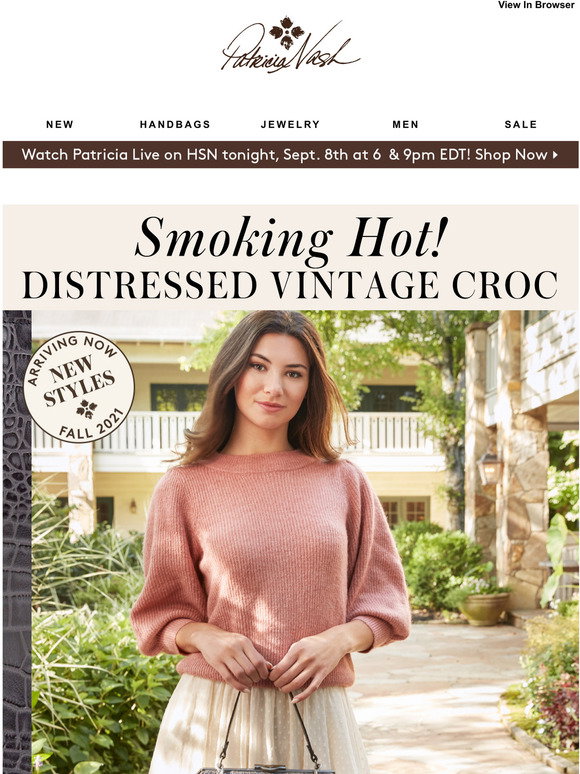
Task: Click the croc leather texture strip
Action: 17,542
